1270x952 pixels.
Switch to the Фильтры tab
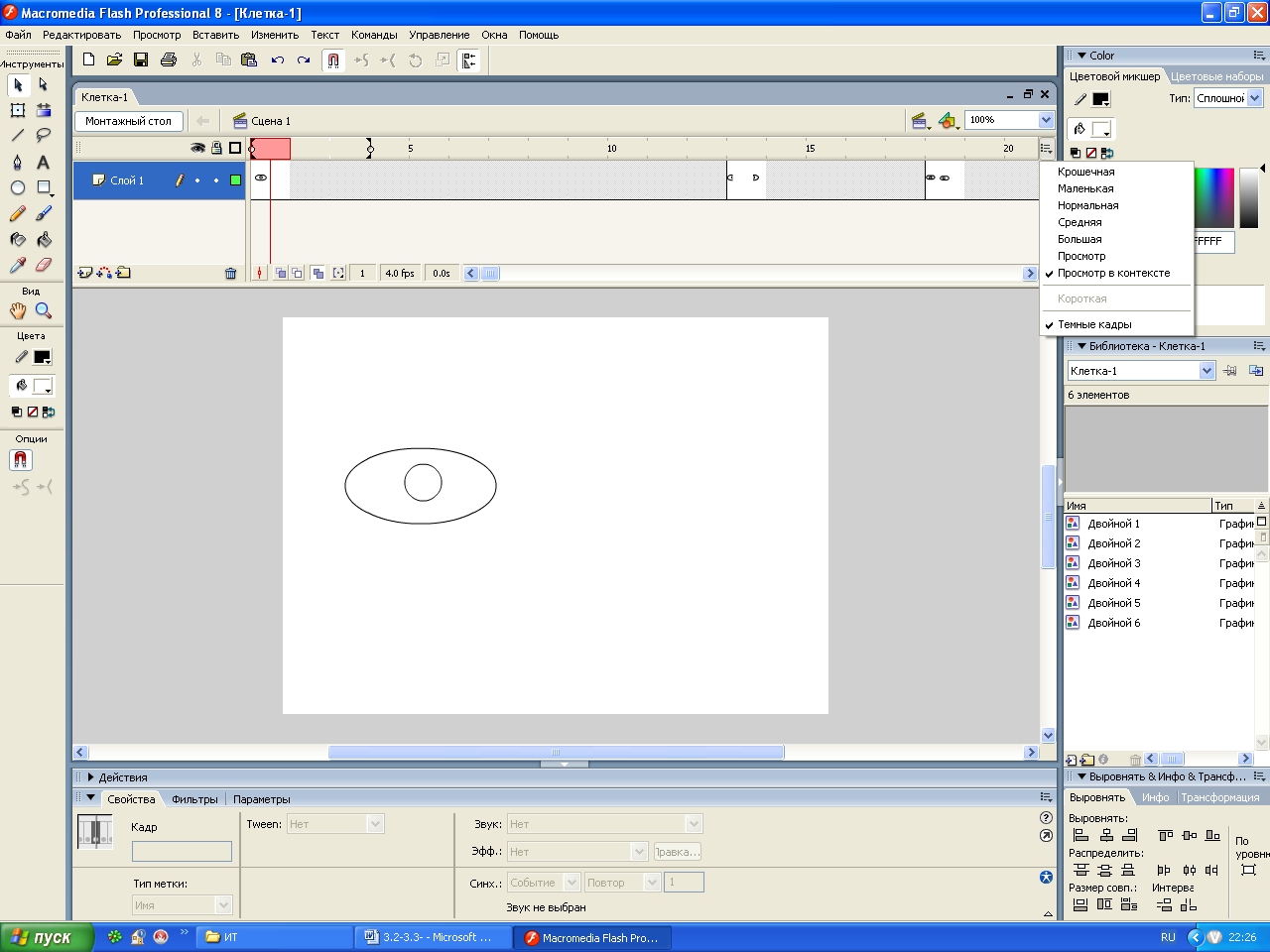194,799
